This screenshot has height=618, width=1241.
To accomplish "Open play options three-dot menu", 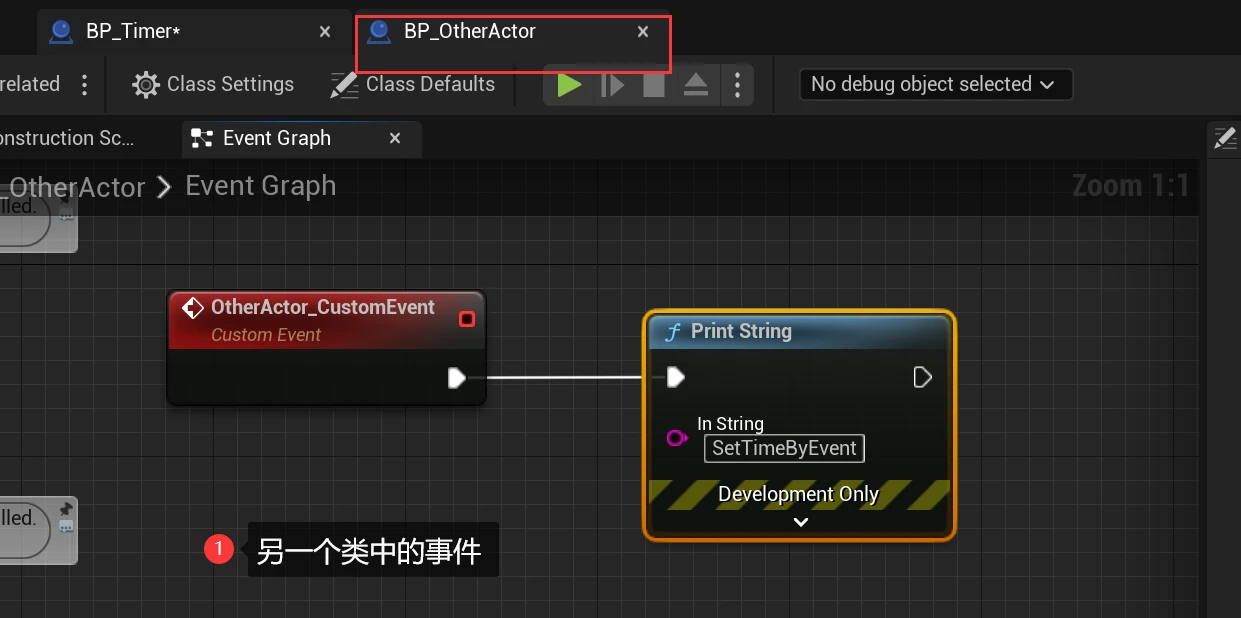I will point(737,85).
